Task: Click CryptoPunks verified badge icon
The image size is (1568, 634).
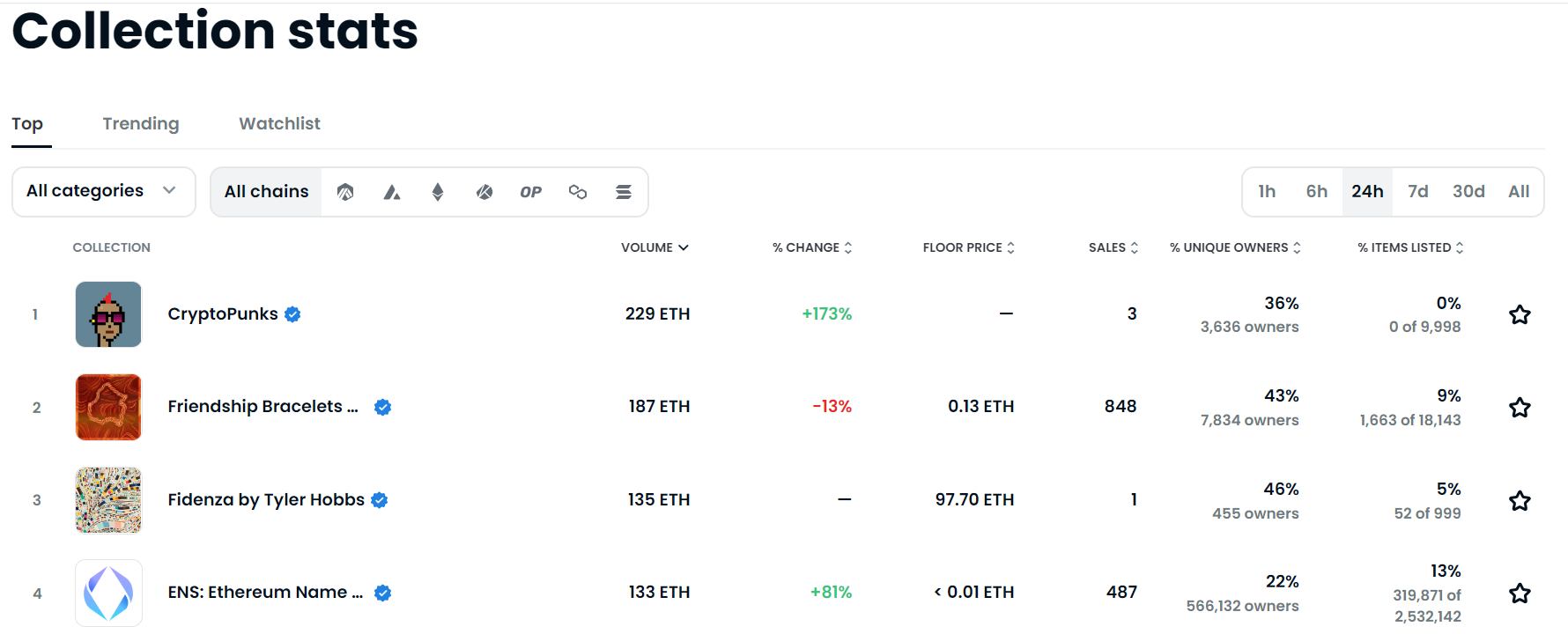Action: [x=292, y=314]
